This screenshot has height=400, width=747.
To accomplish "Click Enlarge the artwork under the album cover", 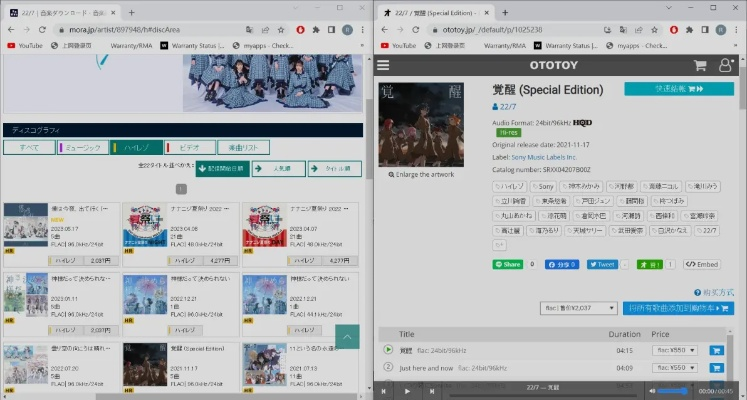I will click(424, 174).
